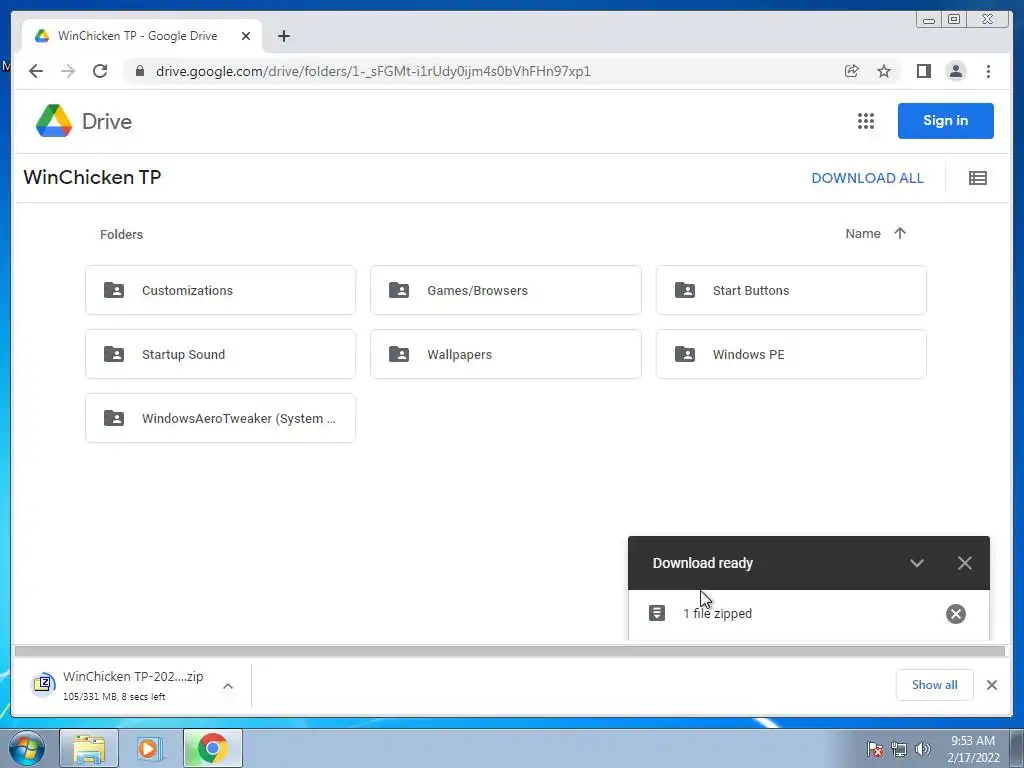Share this page icon in address bar
The width and height of the screenshot is (1024, 768).
(x=852, y=71)
